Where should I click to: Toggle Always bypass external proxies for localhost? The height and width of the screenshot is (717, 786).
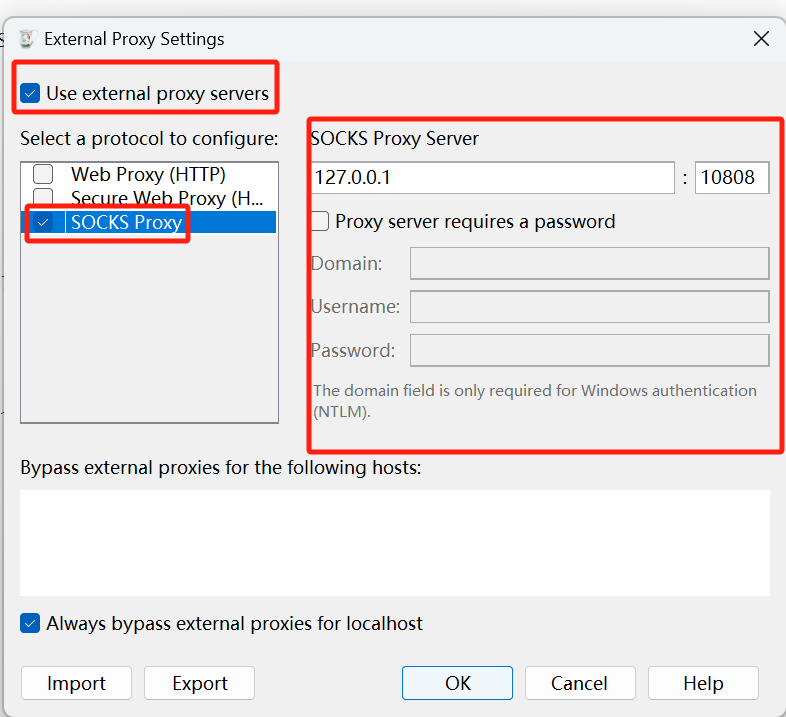(x=30, y=624)
